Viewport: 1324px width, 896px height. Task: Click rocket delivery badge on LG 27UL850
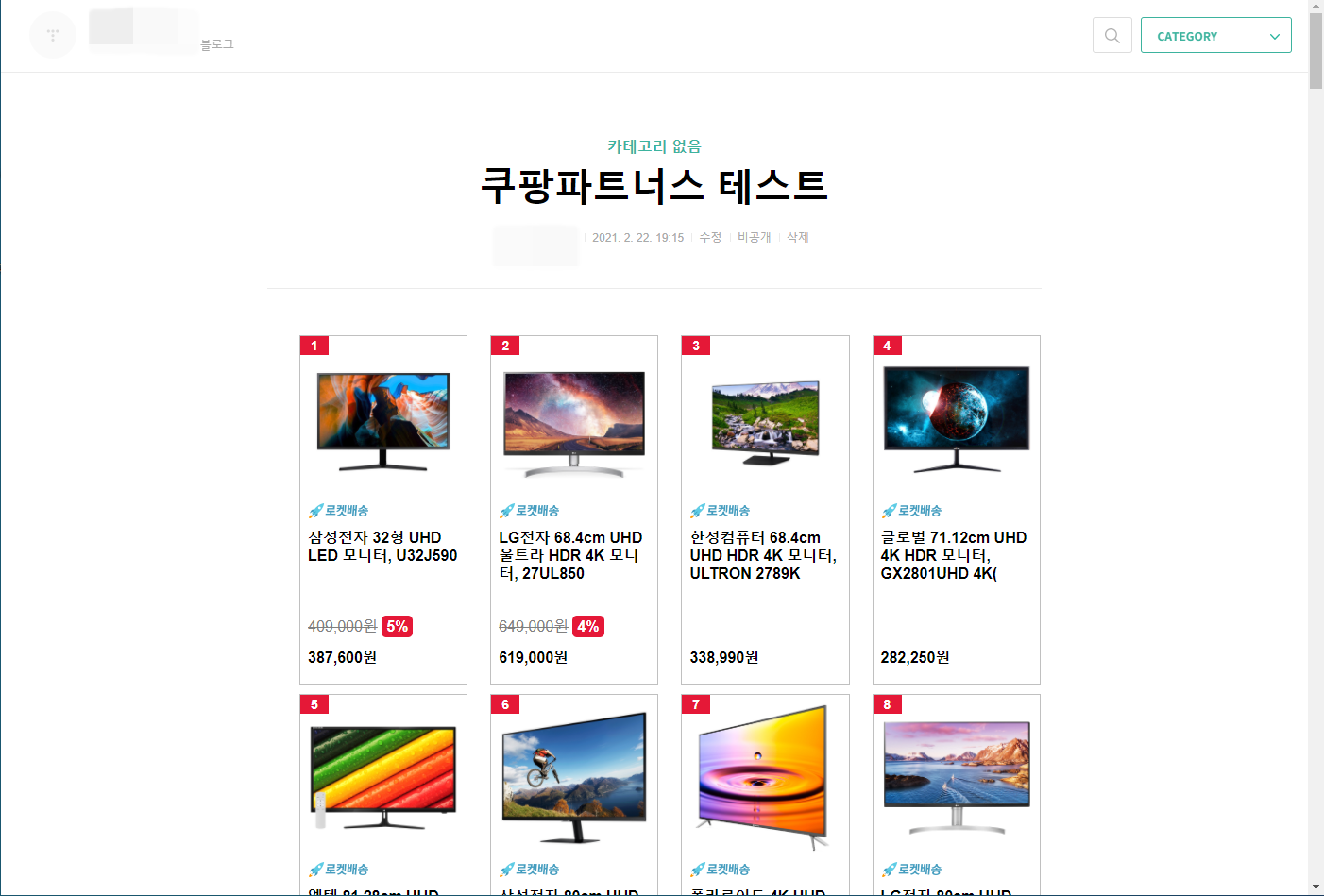529,511
